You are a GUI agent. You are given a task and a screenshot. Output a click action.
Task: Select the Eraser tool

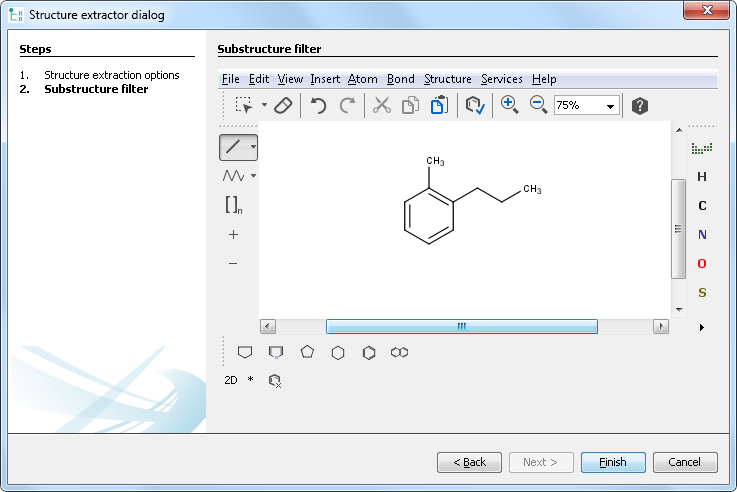[x=283, y=105]
